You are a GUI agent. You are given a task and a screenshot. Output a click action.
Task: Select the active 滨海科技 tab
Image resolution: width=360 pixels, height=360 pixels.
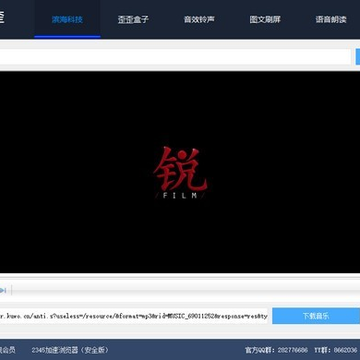67,19
